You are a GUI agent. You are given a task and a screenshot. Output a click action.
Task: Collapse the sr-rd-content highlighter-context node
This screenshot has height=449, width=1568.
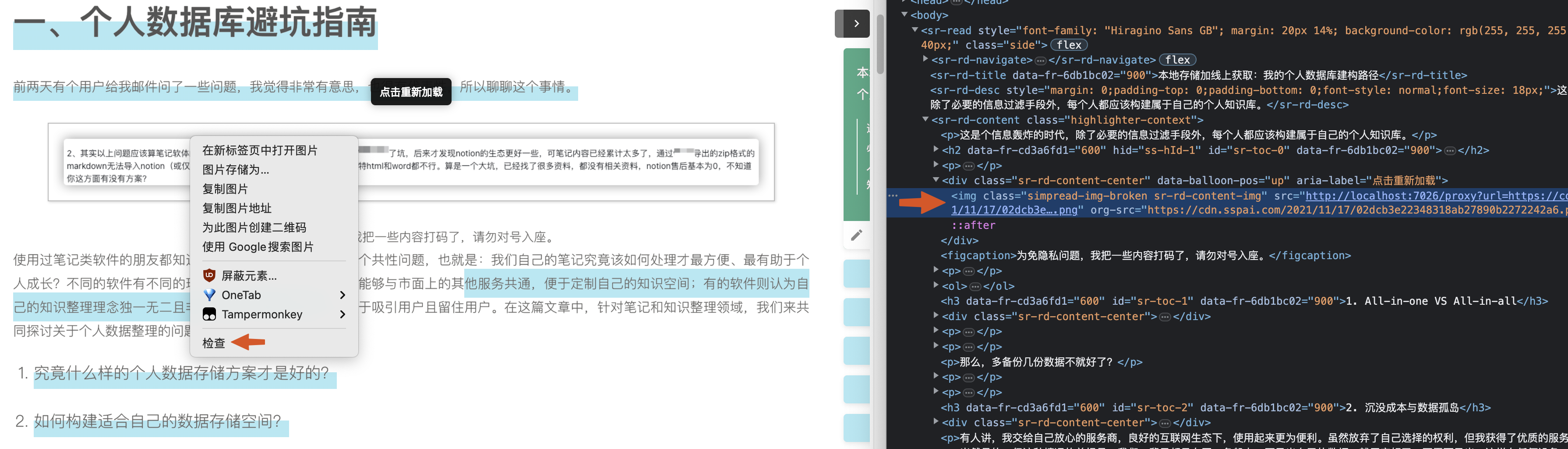[x=925, y=119]
